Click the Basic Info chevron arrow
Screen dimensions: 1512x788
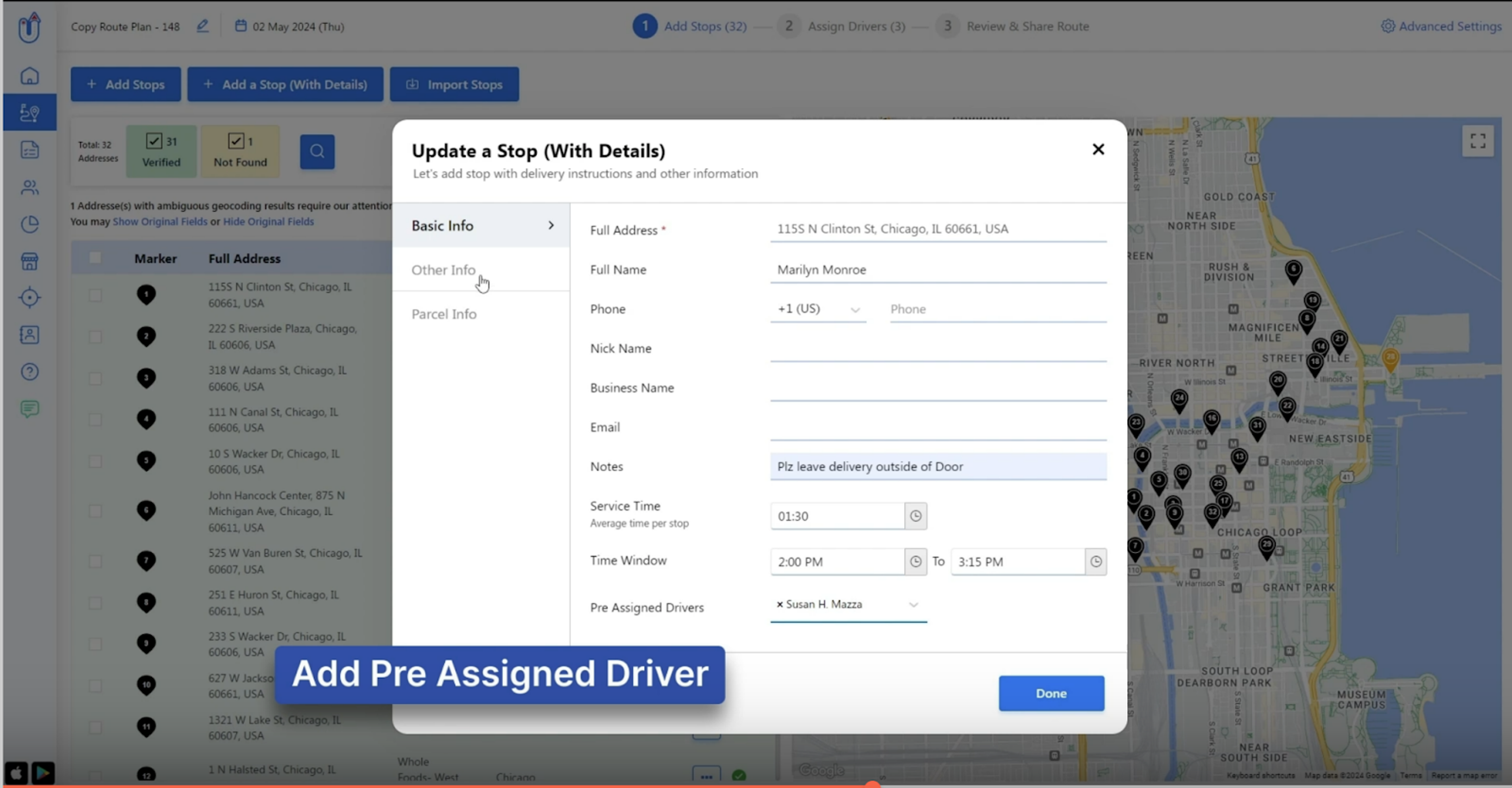click(x=550, y=225)
